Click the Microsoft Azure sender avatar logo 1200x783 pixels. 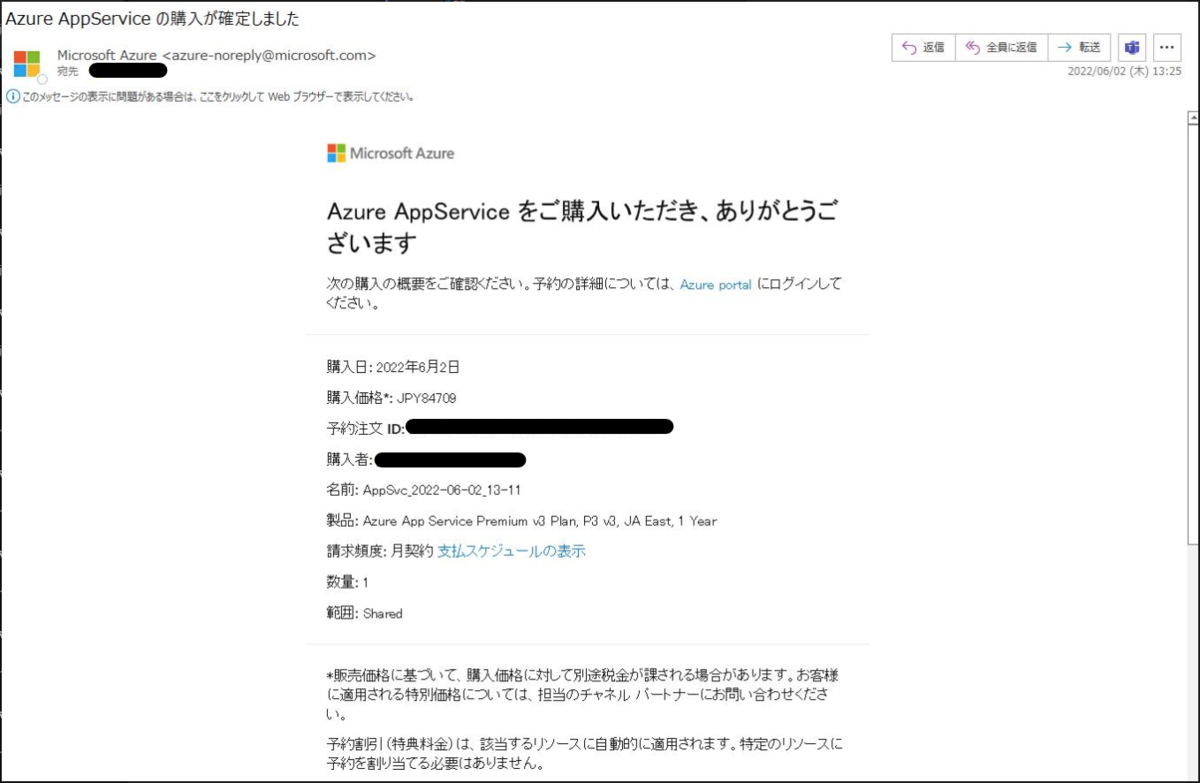coord(27,64)
